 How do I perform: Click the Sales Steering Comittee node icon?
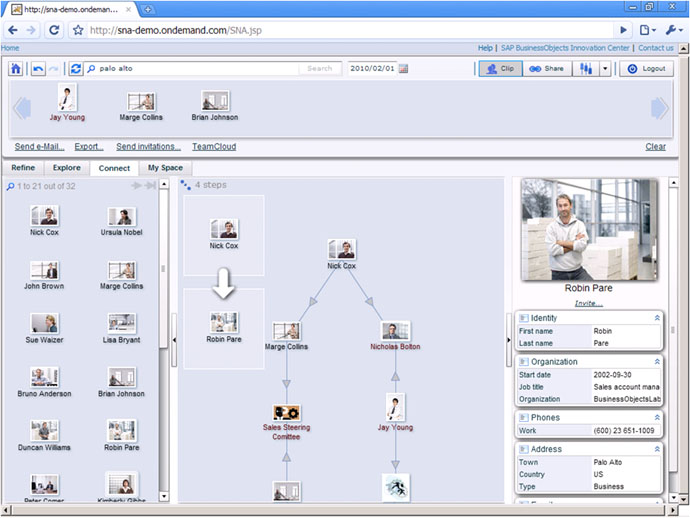(x=287, y=412)
